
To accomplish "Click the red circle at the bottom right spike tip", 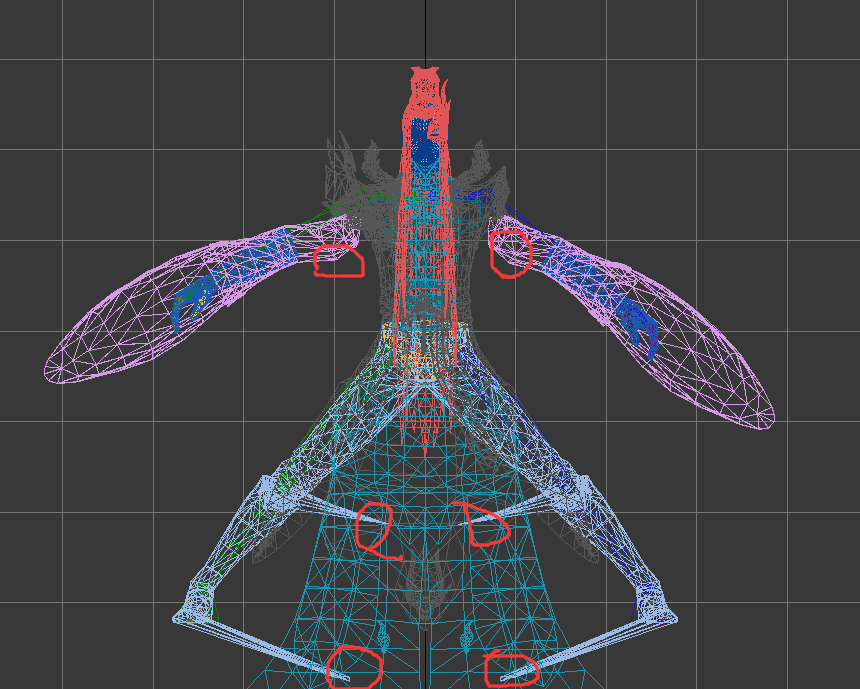I will (510, 669).
